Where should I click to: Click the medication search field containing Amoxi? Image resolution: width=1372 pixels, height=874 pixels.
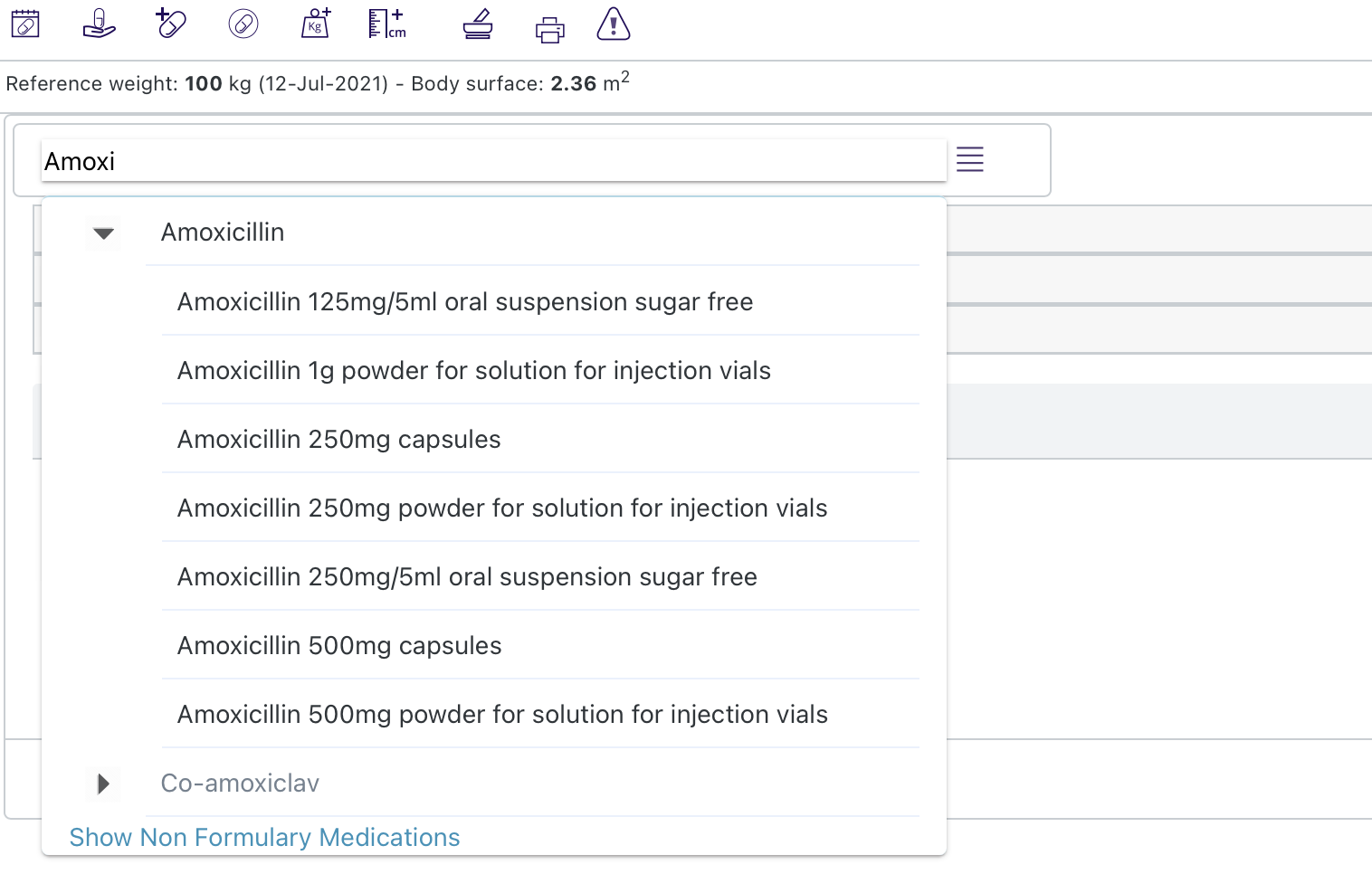(493, 161)
